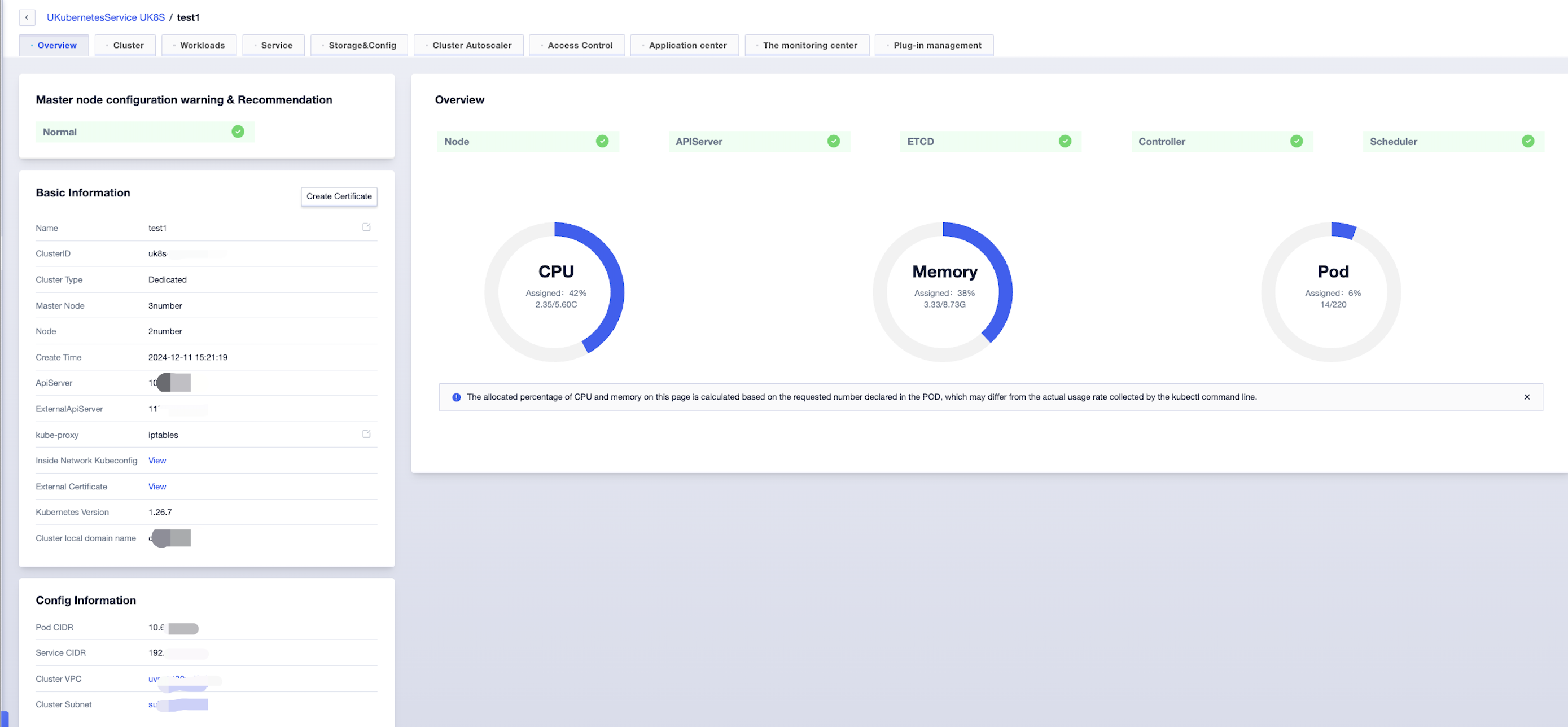The image size is (1568, 727).
Task: Click the green check icon on Normal status
Action: pos(238,132)
